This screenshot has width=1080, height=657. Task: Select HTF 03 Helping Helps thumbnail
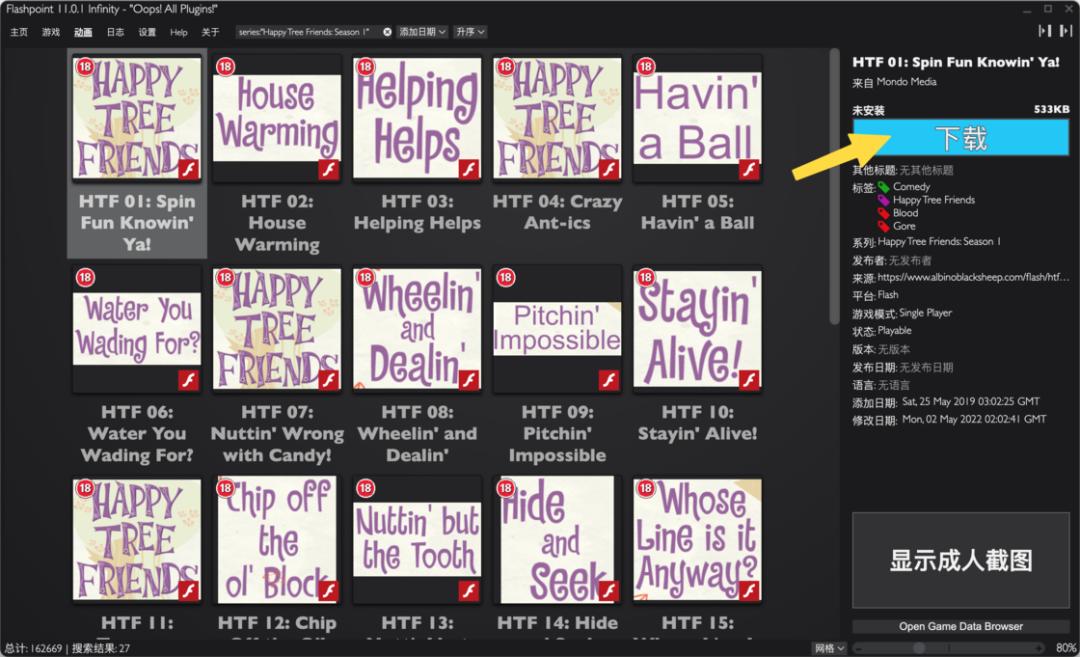(x=417, y=118)
